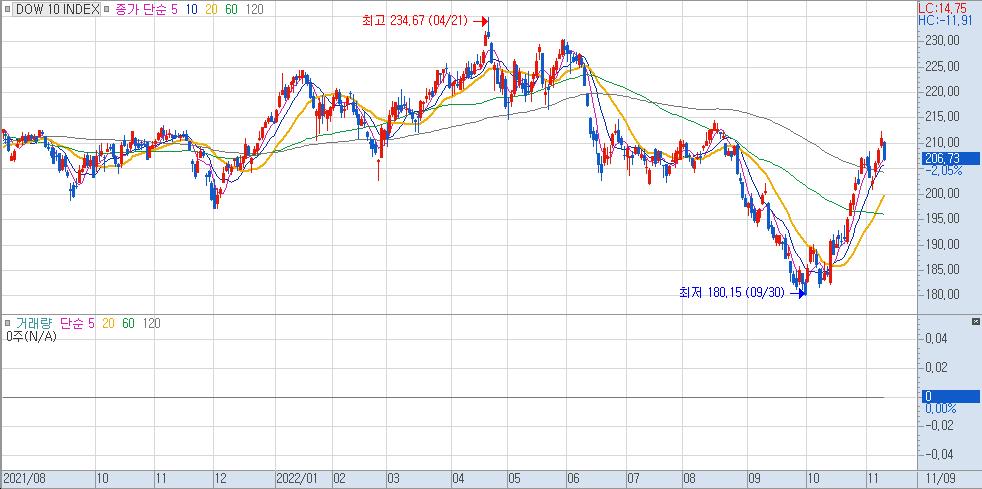Select the DOW 10 INDEX title box
Screen dimensions: 982x489
tap(56, 9)
